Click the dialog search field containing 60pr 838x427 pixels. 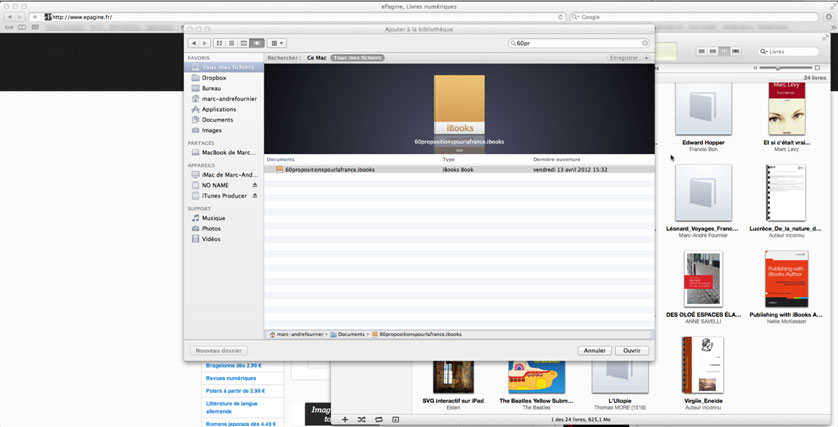(x=578, y=43)
